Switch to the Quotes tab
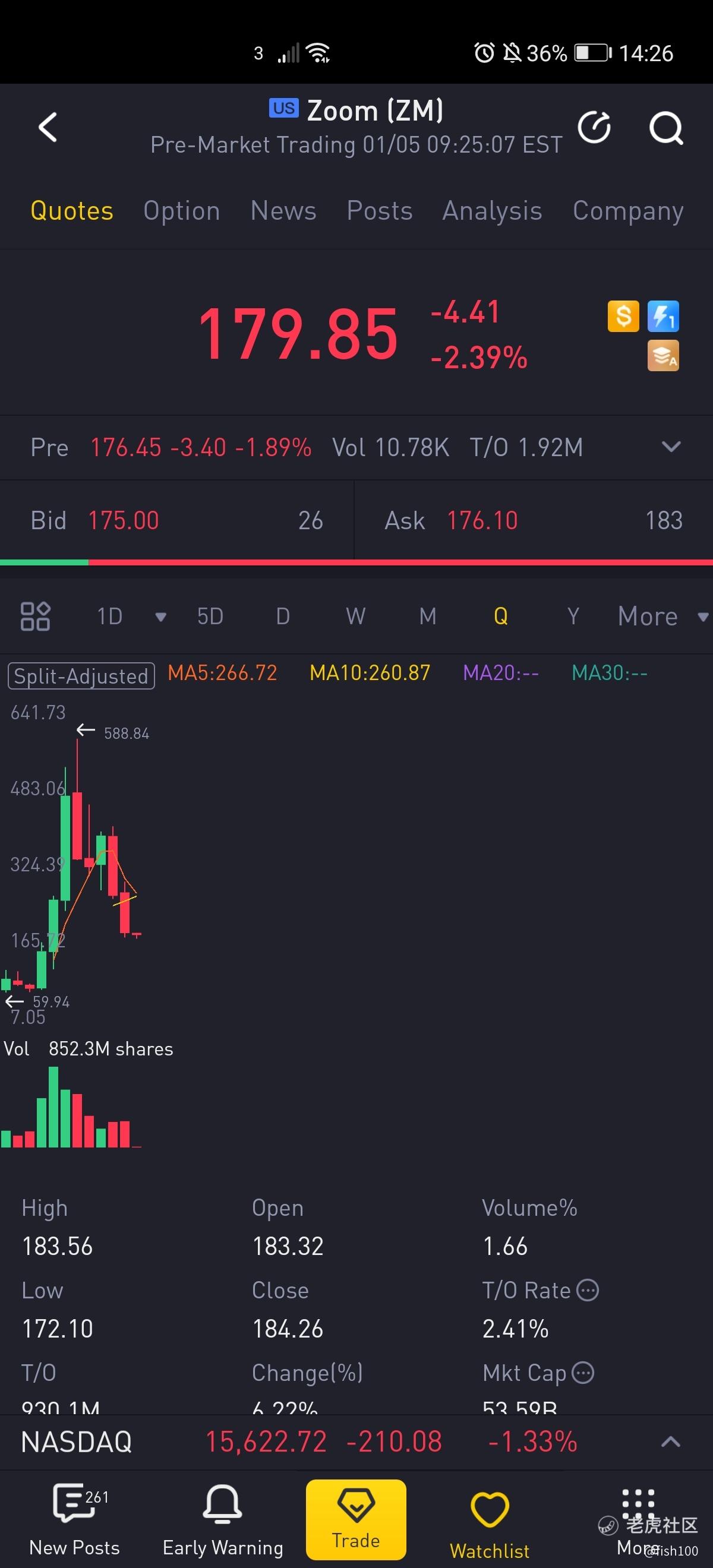 click(72, 211)
